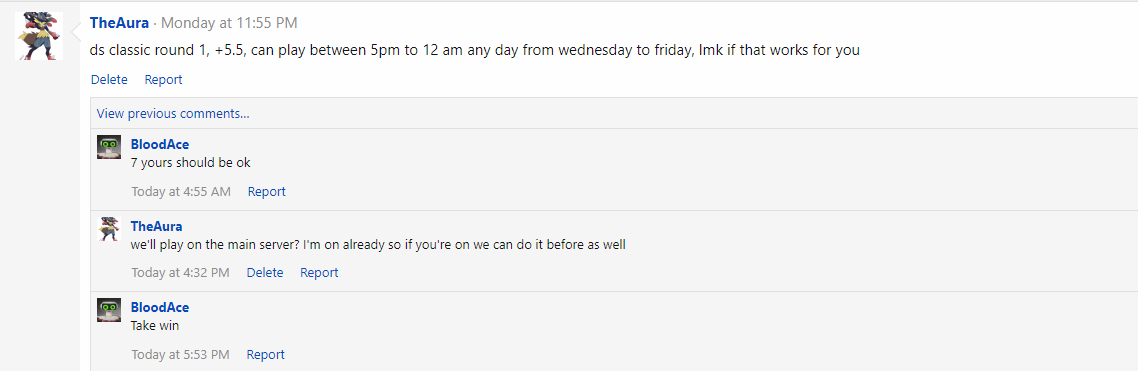1138x371 pixels.
Task: Report the 'Take win' comment
Action: point(266,355)
